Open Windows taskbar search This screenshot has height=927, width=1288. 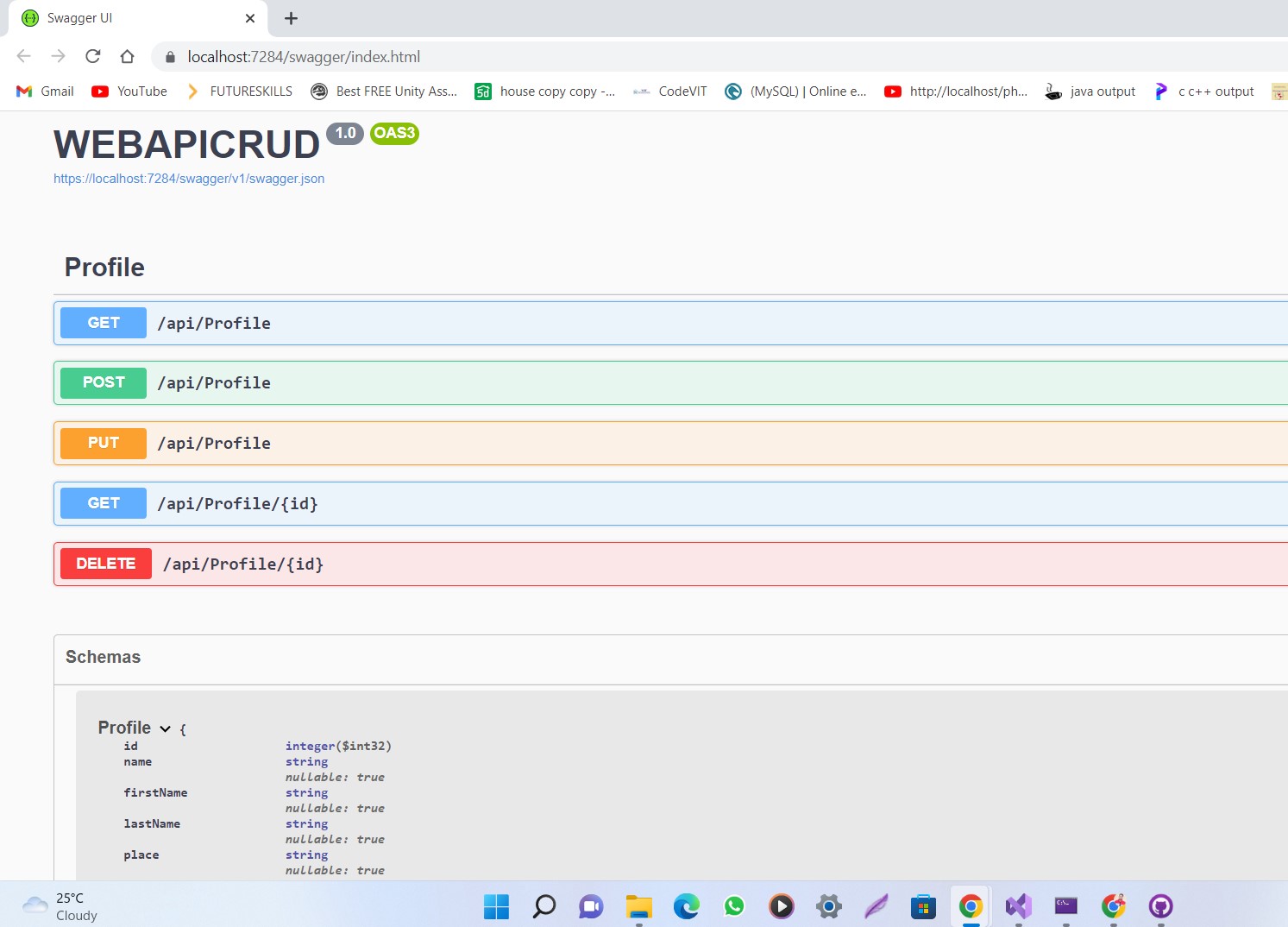[x=543, y=906]
